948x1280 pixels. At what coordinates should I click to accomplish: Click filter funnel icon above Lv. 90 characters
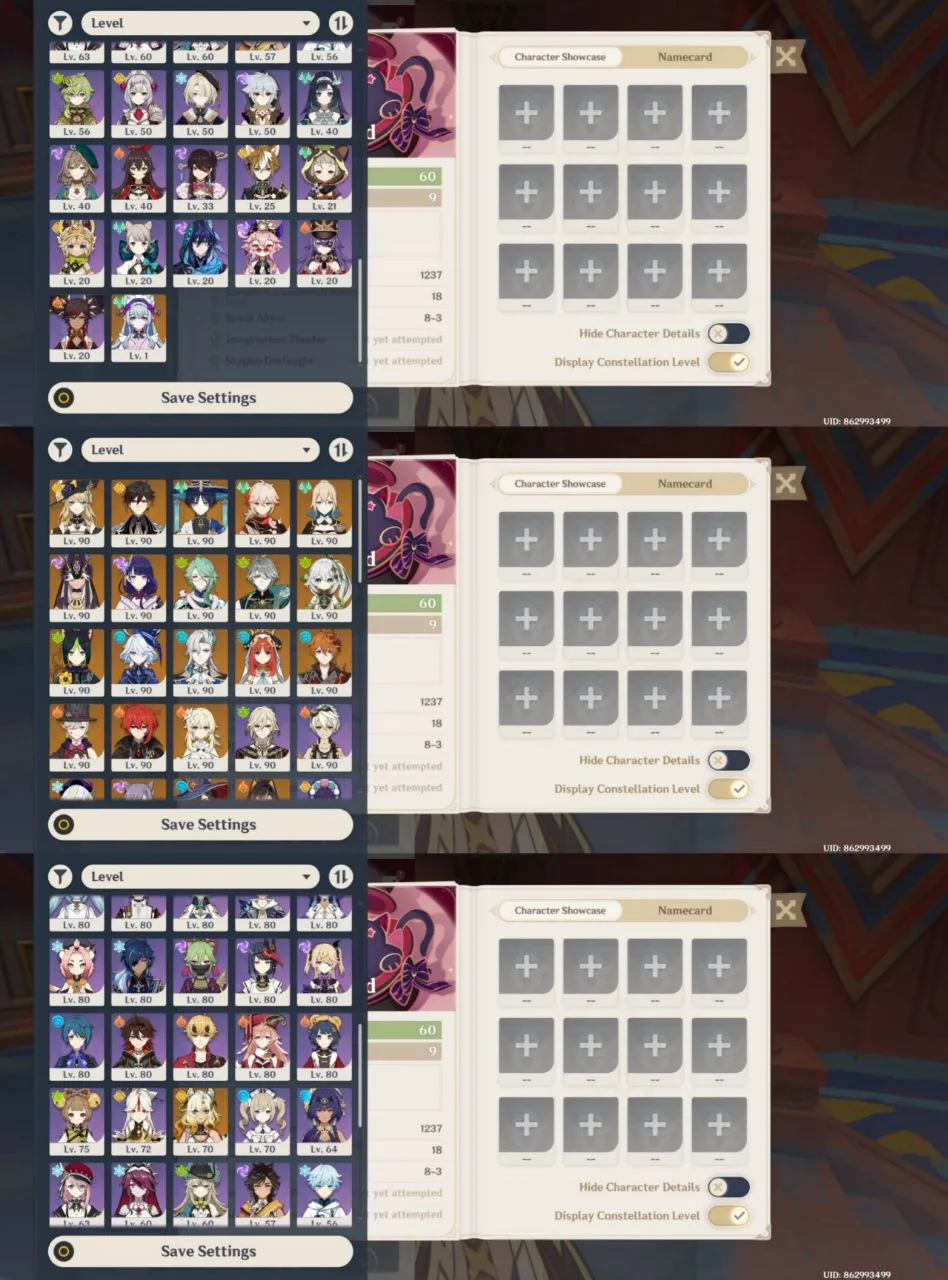click(x=61, y=450)
